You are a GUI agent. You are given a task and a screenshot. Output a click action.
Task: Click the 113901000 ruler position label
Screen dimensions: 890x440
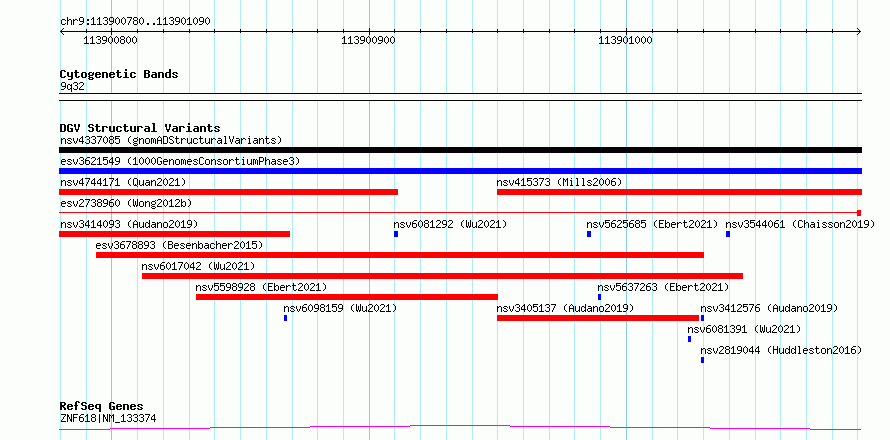(x=625, y=41)
